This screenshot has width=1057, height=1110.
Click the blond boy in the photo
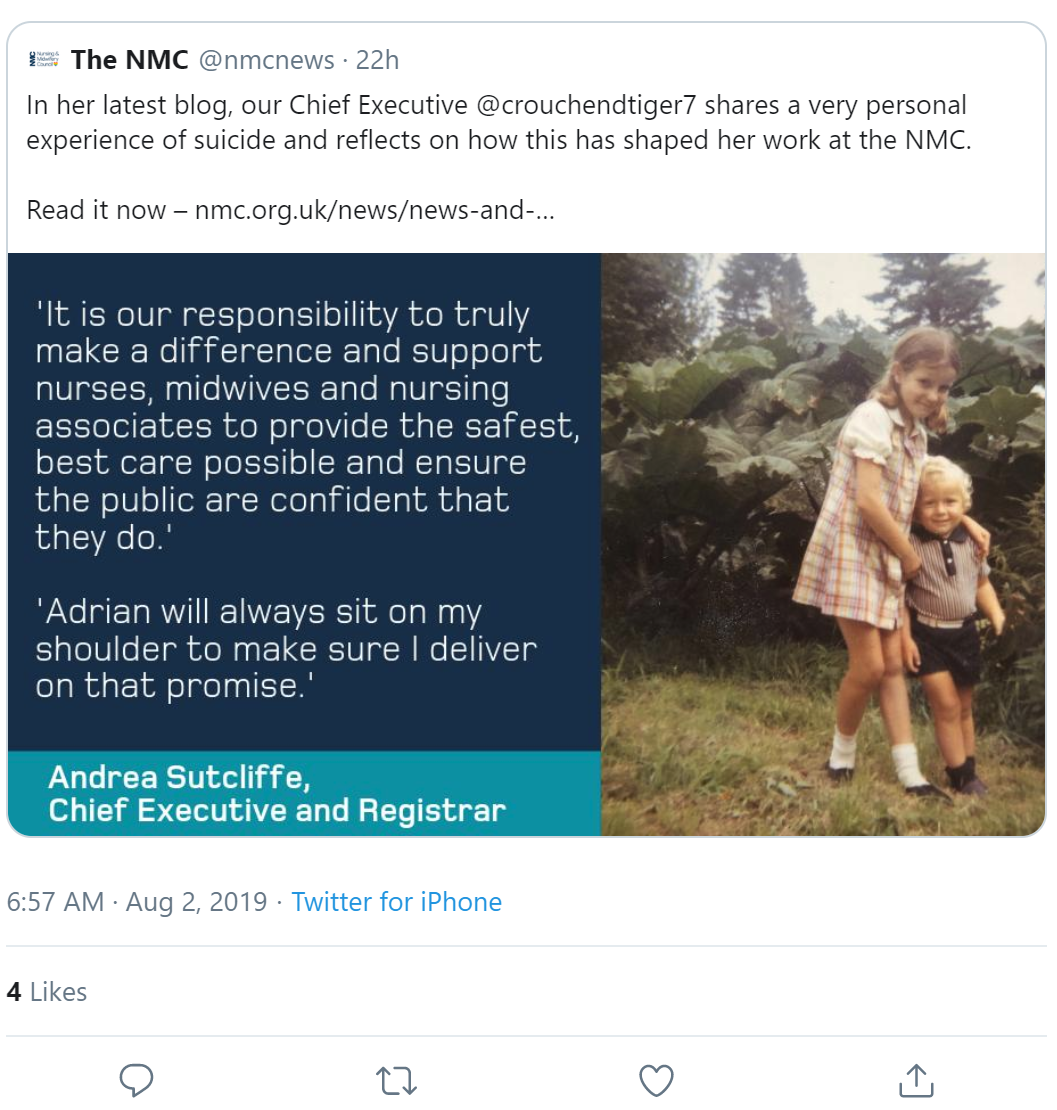pyautogui.click(x=950, y=600)
